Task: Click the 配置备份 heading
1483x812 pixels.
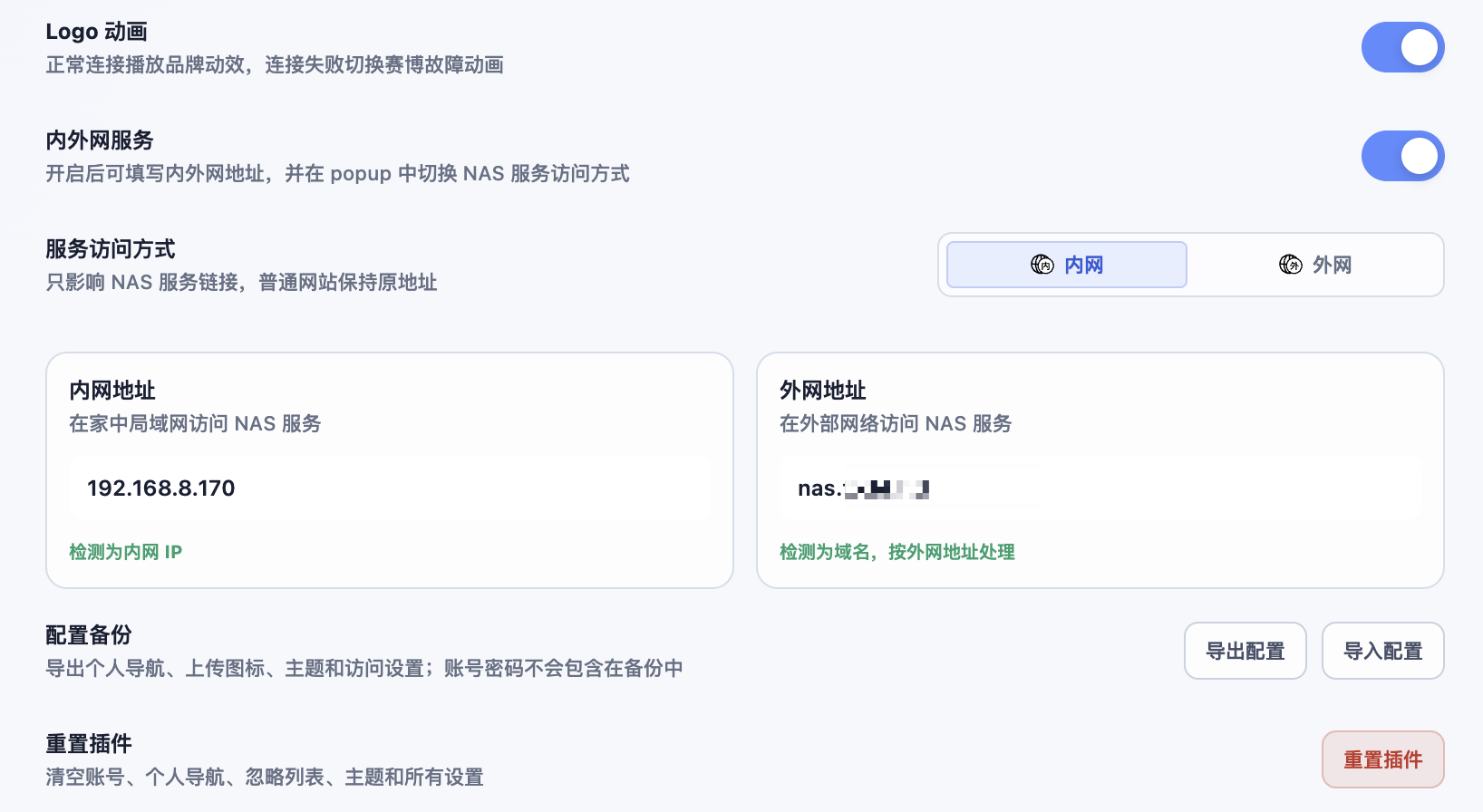Action: [89, 635]
